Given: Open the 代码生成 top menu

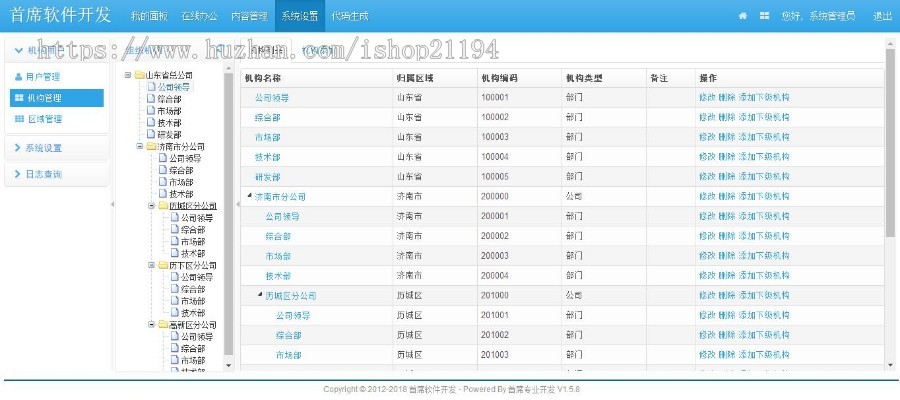Looking at the screenshot, I should (x=350, y=16).
